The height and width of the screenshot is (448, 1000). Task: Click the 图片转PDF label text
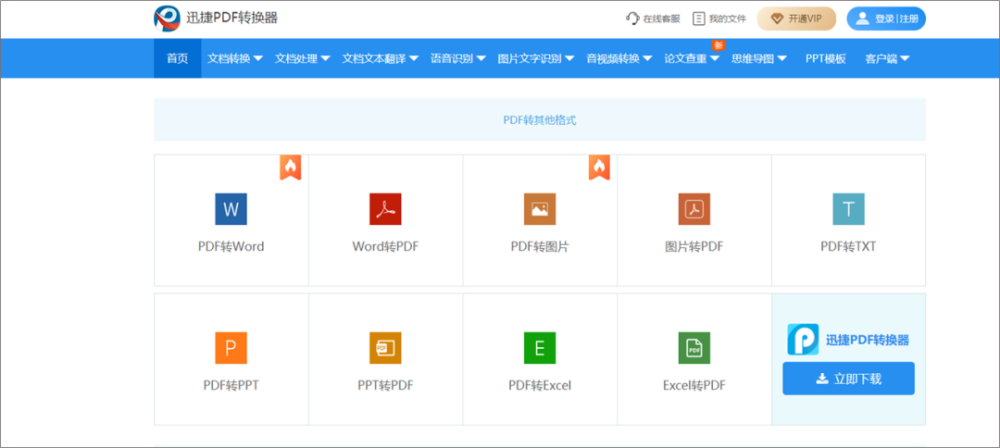pyautogui.click(x=694, y=246)
